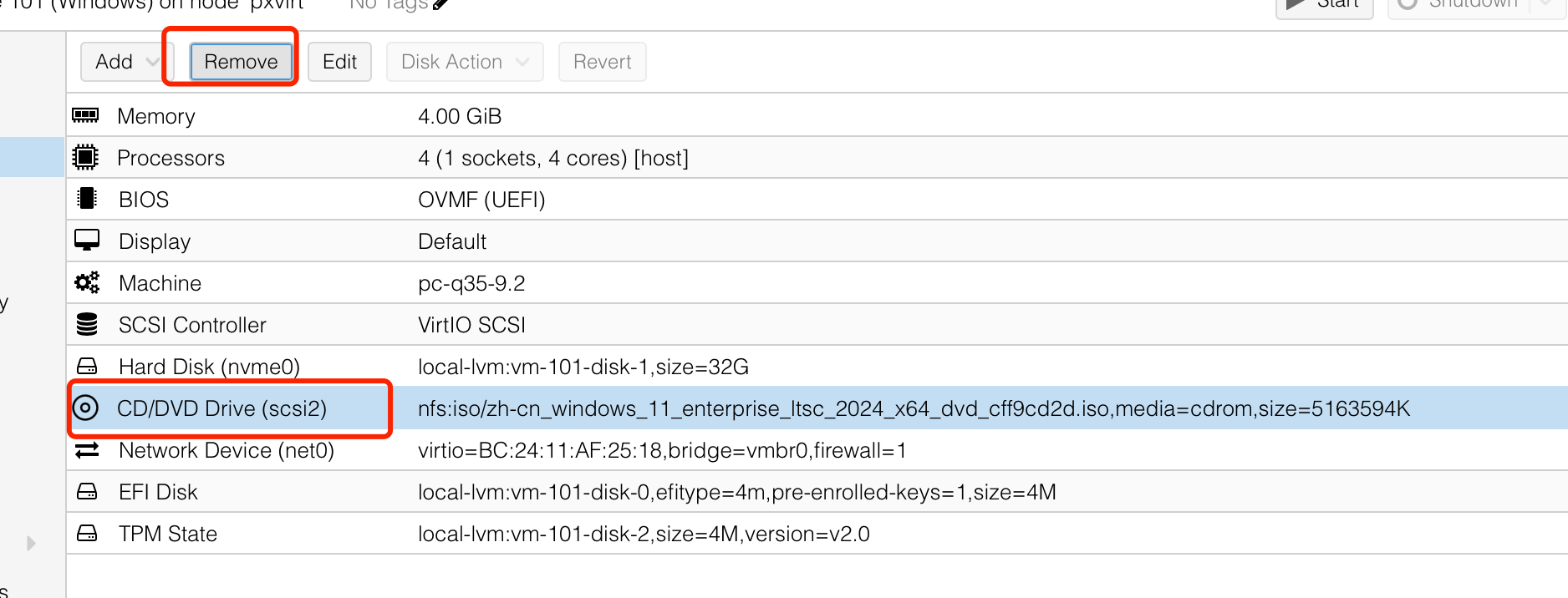The height and width of the screenshot is (598, 1568).
Task: Select the EFI Disk row
Action: 817,491
